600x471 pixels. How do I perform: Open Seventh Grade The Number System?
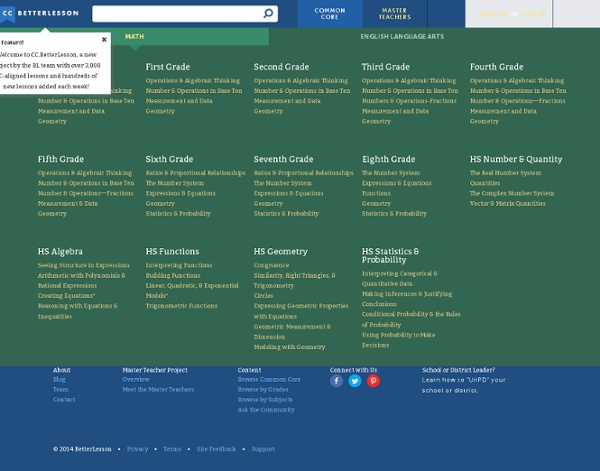(x=283, y=183)
